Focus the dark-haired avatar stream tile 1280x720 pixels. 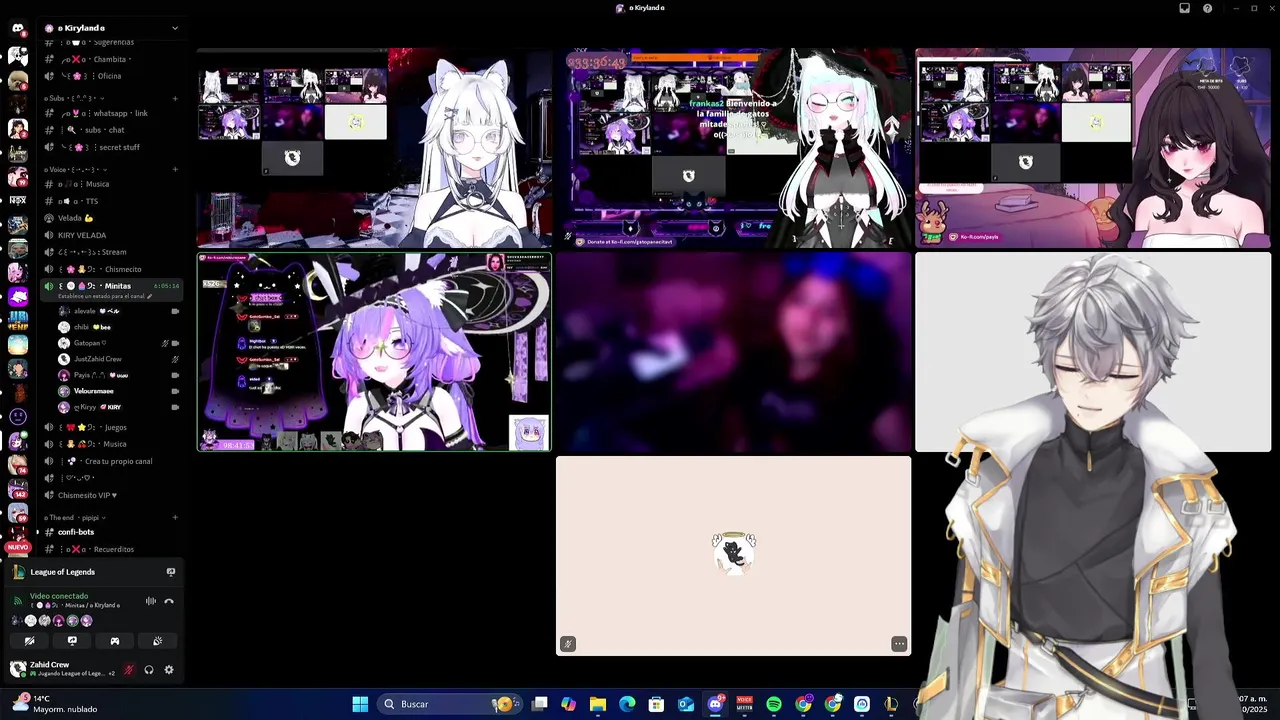[1093, 148]
